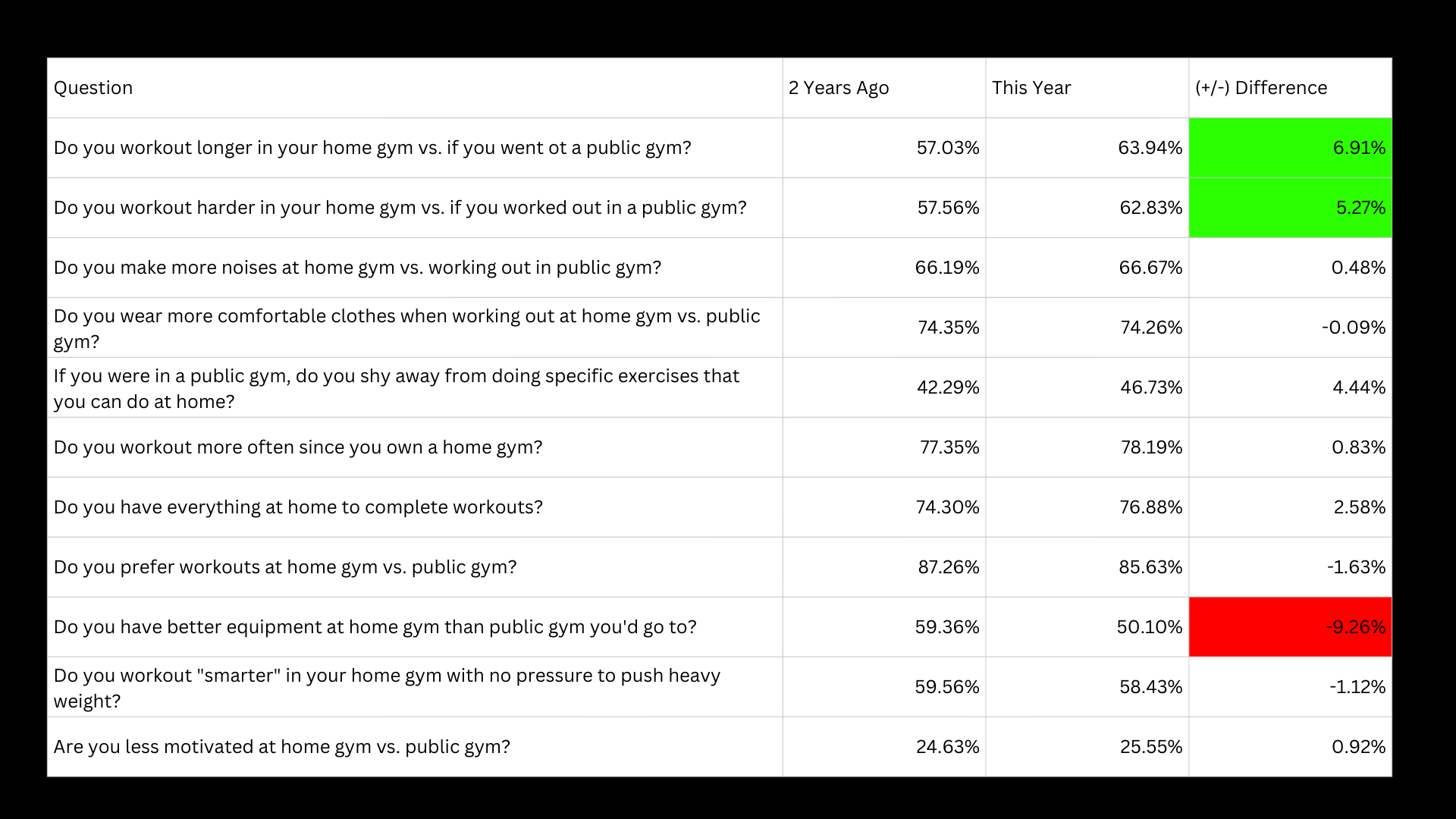This screenshot has height=819, width=1456.
Task: Click the -0.09% difference cell
Action: pyautogui.click(x=1353, y=328)
